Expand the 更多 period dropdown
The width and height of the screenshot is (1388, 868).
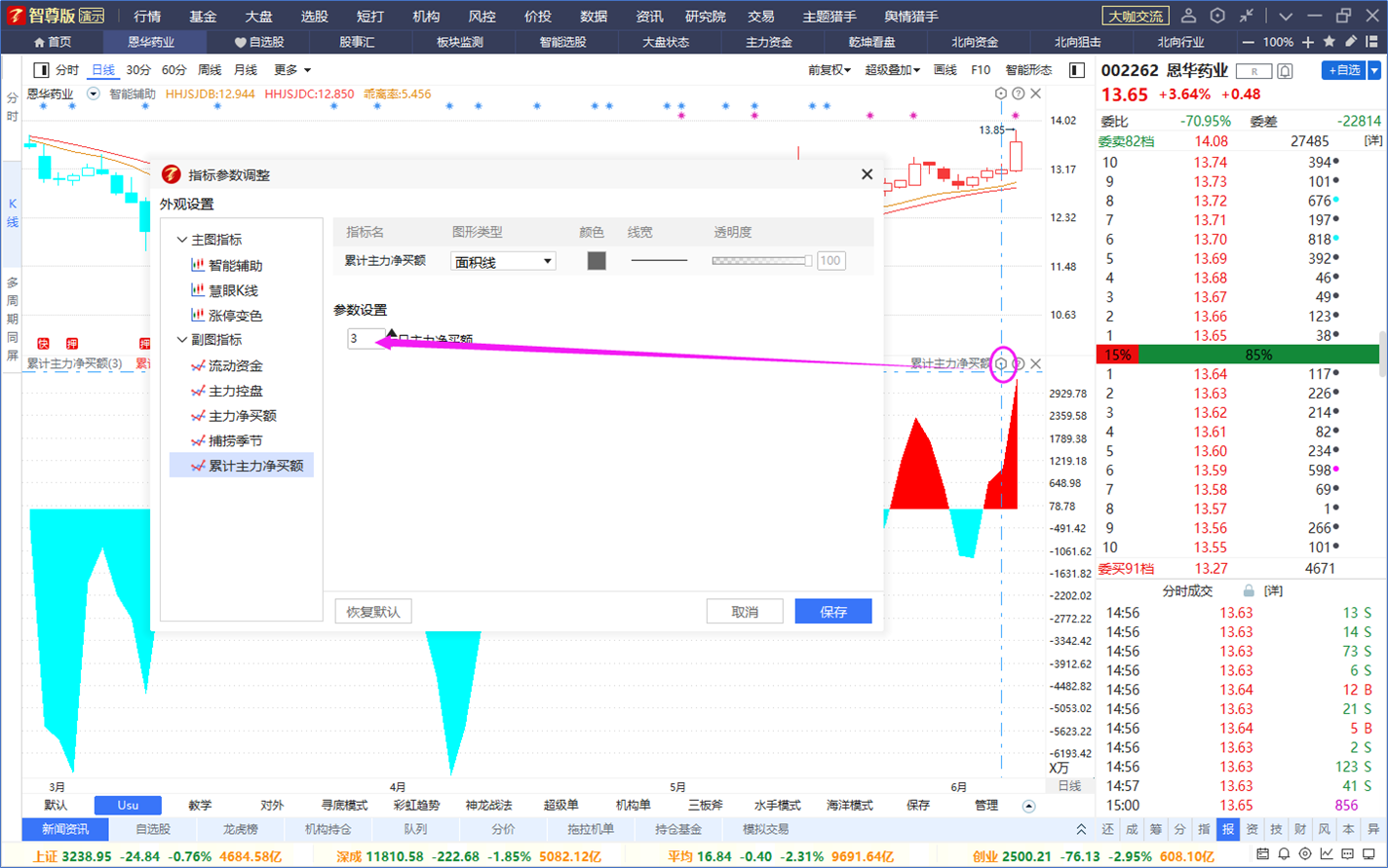pos(292,70)
